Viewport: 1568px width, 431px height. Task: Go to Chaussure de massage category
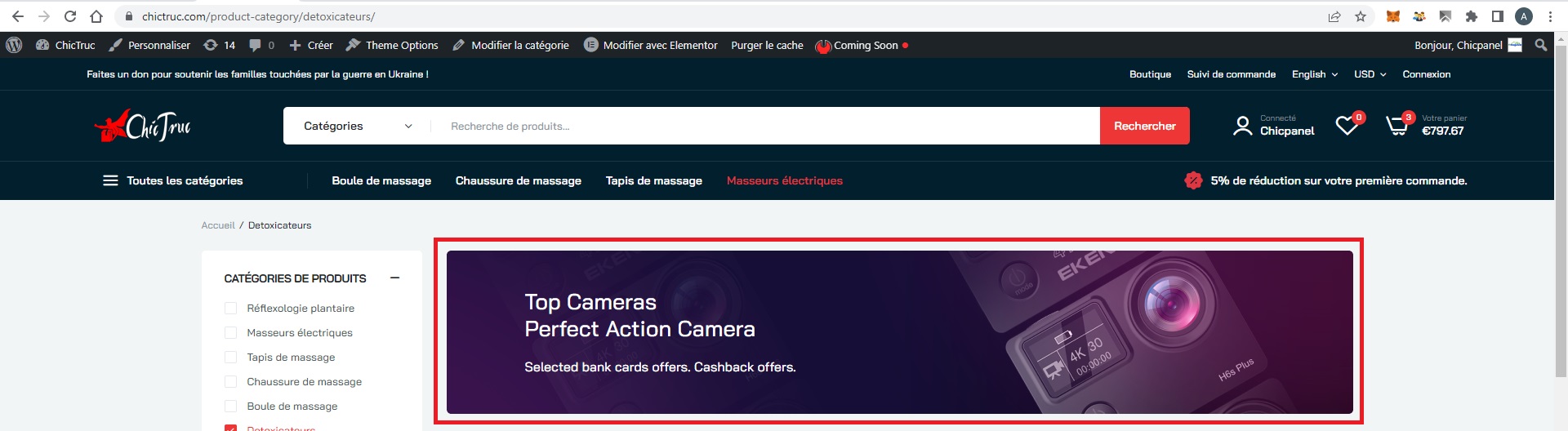coord(519,180)
